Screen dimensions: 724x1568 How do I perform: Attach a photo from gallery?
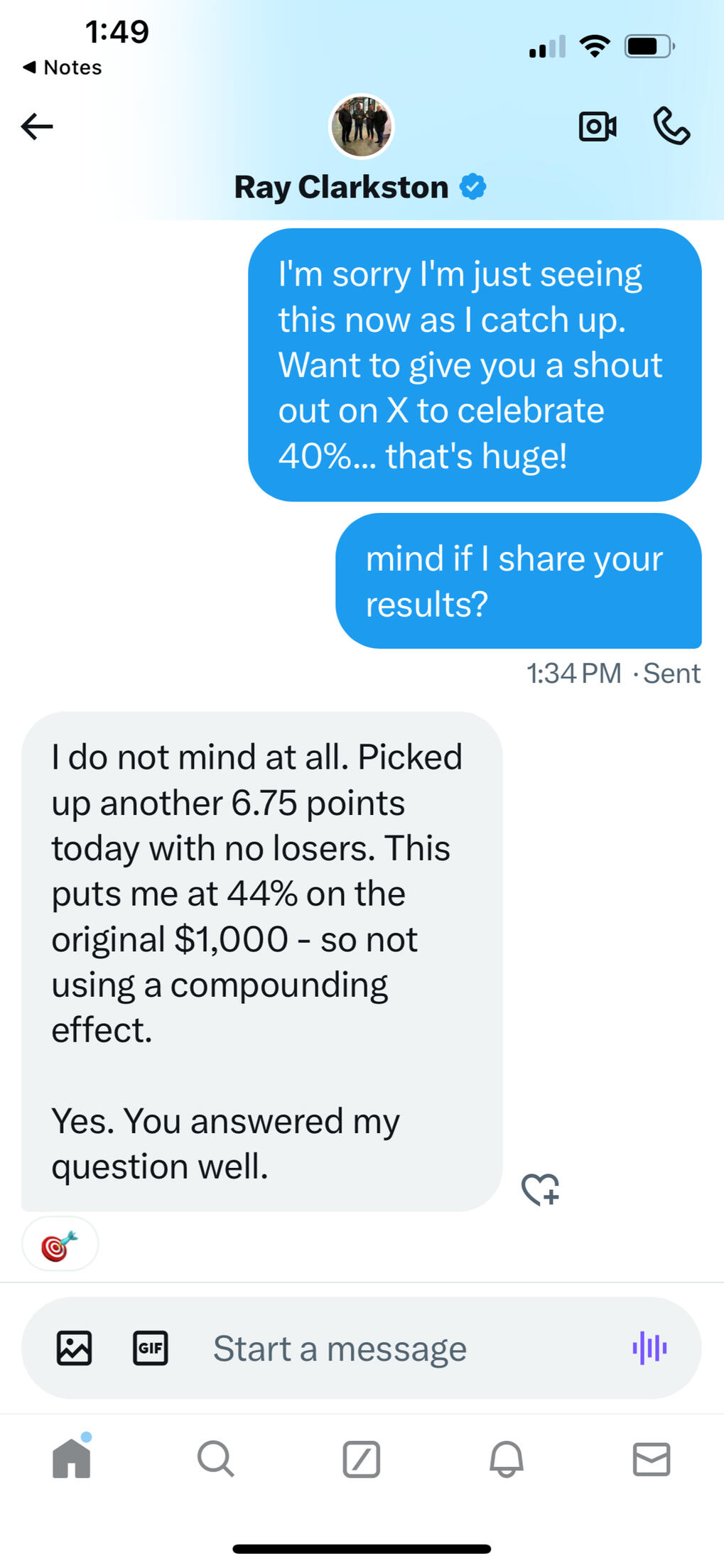tap(75, 1348)
